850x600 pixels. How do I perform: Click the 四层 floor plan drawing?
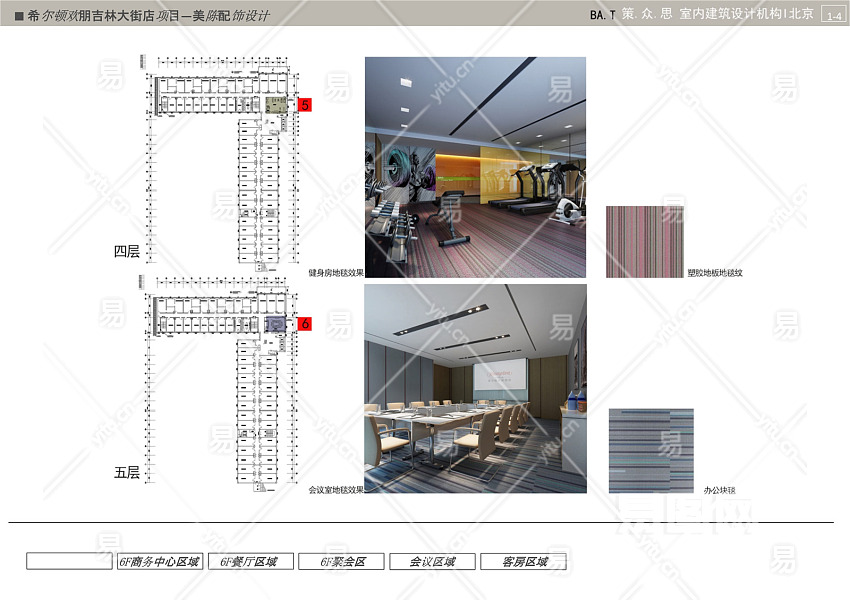tap(222, 163)
